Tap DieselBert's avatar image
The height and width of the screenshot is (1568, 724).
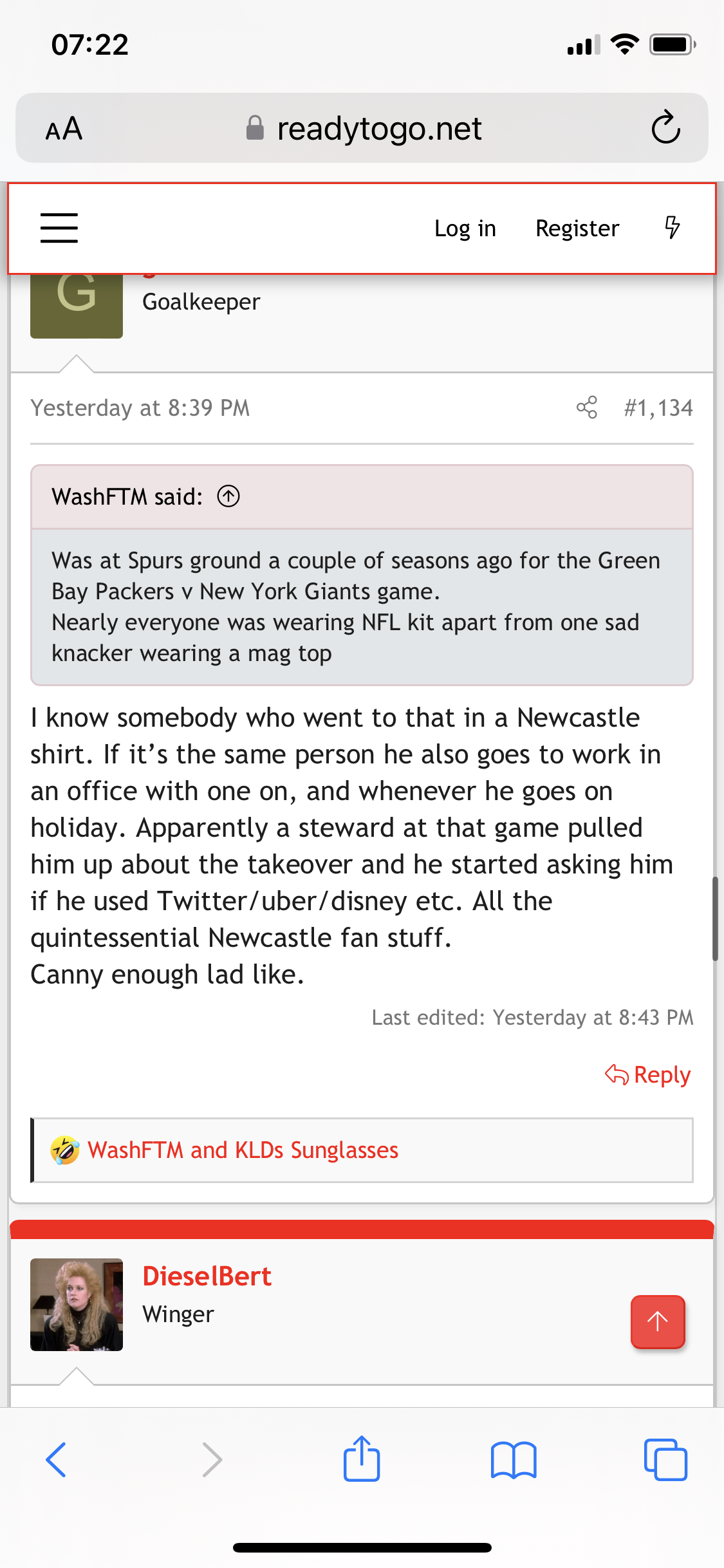(77, 1304)
